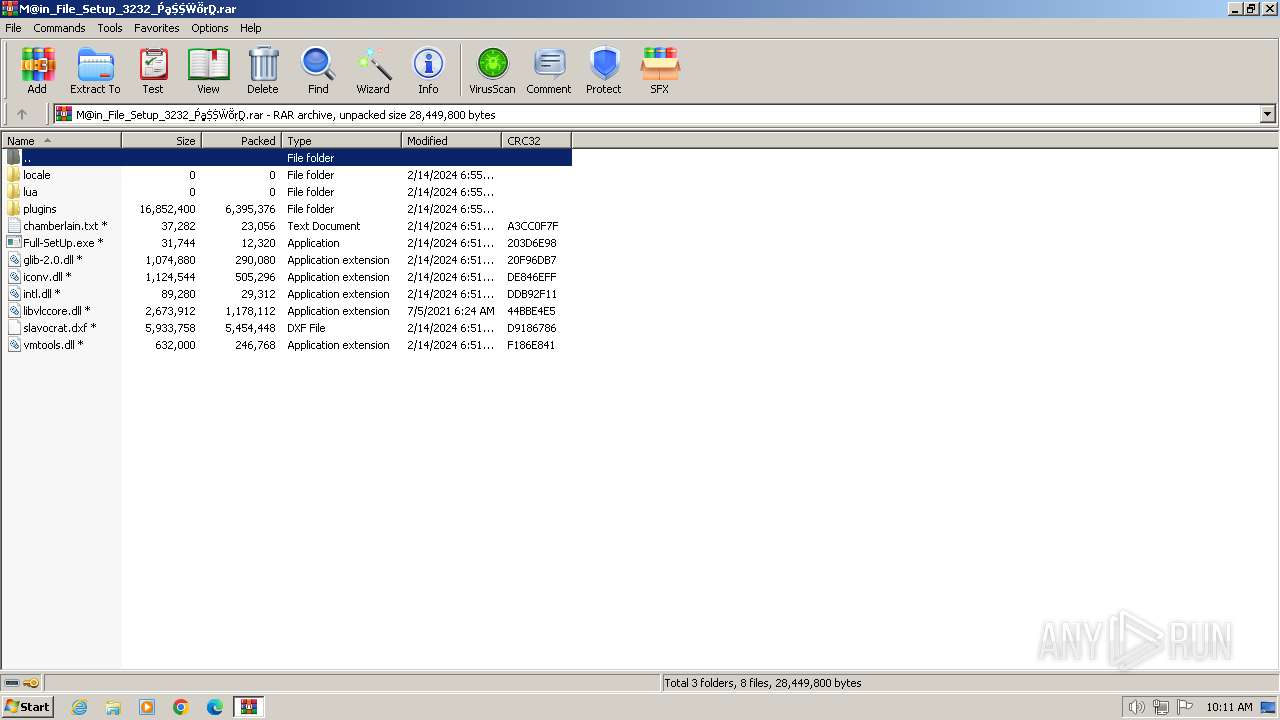Click the Protect shield icon
The width and height of the screenshot is (1280, 720).
[604, 71]
